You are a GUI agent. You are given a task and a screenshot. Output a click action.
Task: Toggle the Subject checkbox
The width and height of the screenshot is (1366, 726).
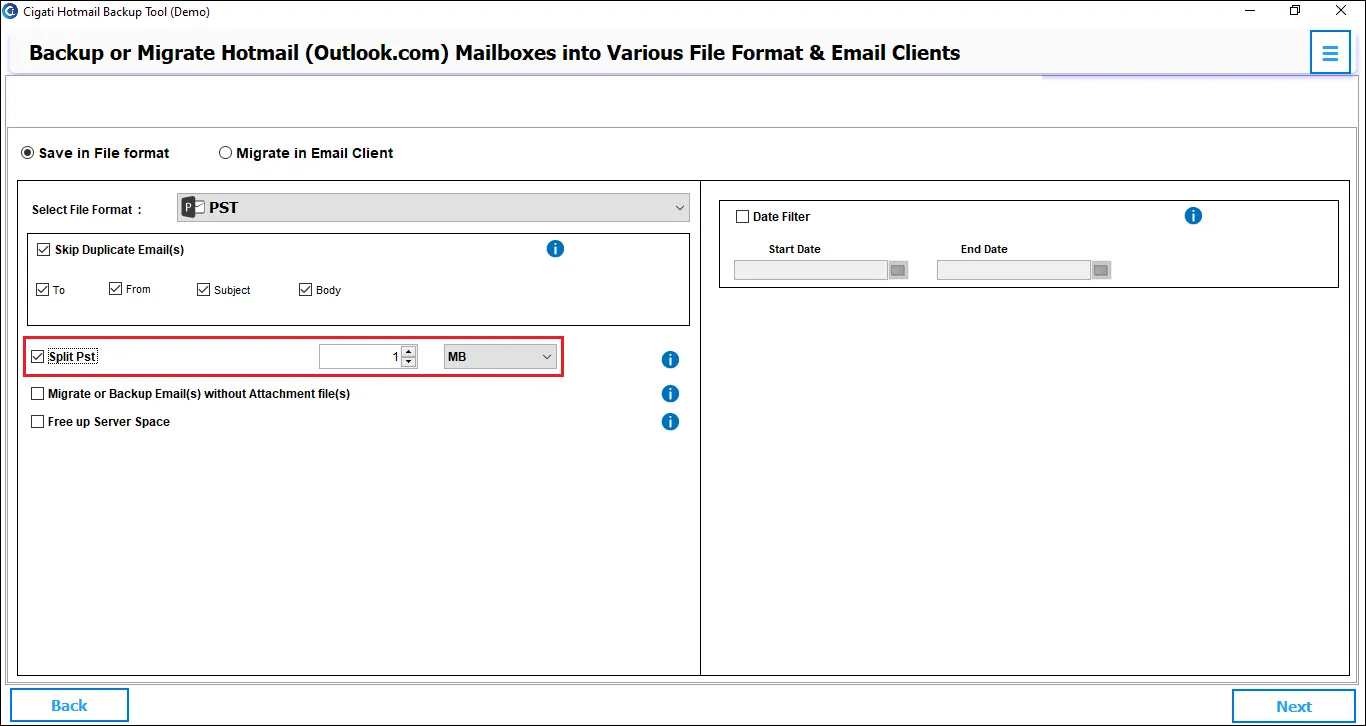pos(203,290)
